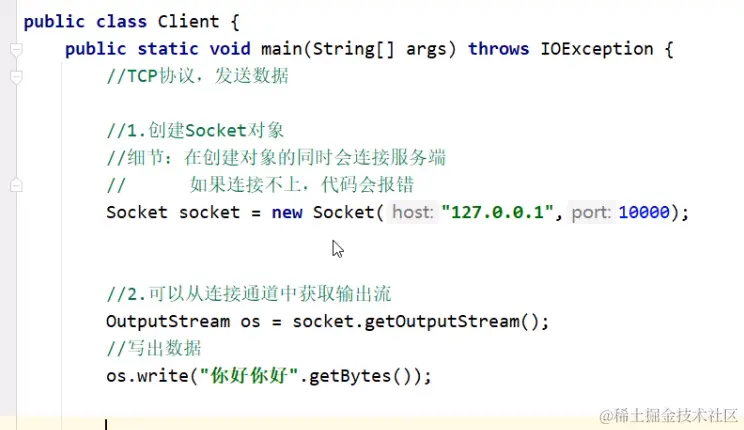The width and height of the screenshot is (744, 430).
Task: Click the 稀土掘金技术社区 watermark
Action: point(669,416)
